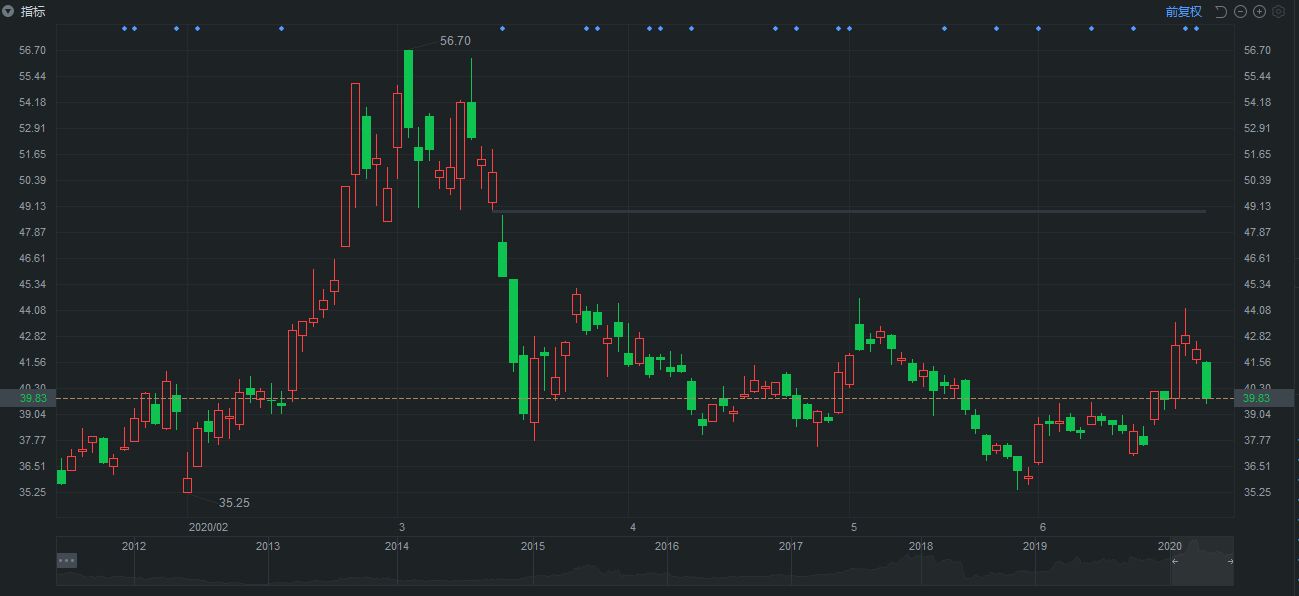The image size is (1299, 596).
Task: Click the 35.25 label on left price axis
Action: click(33, 492)
